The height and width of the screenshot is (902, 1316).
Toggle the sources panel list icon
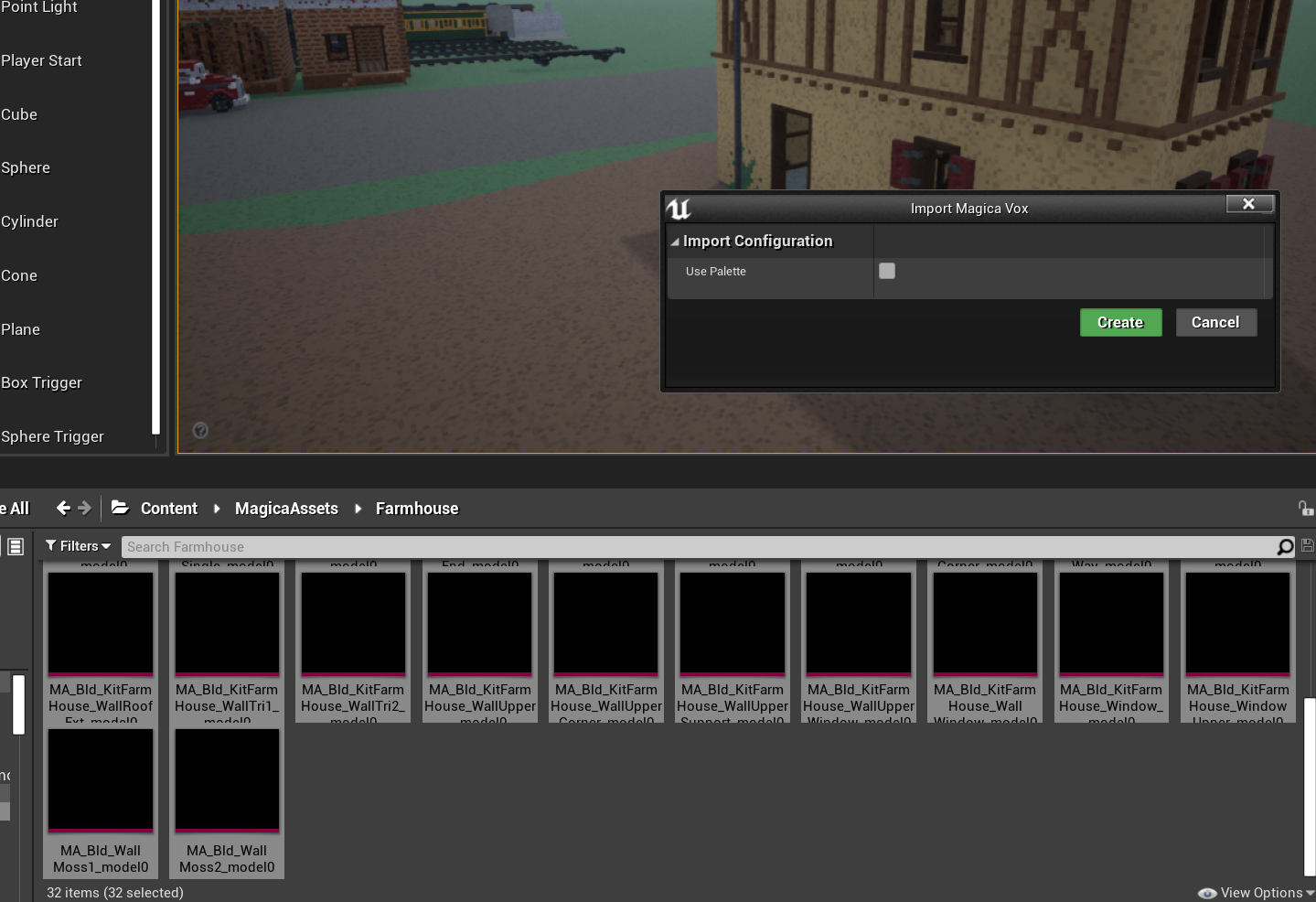pyautogui.click(x=16, y=546)
